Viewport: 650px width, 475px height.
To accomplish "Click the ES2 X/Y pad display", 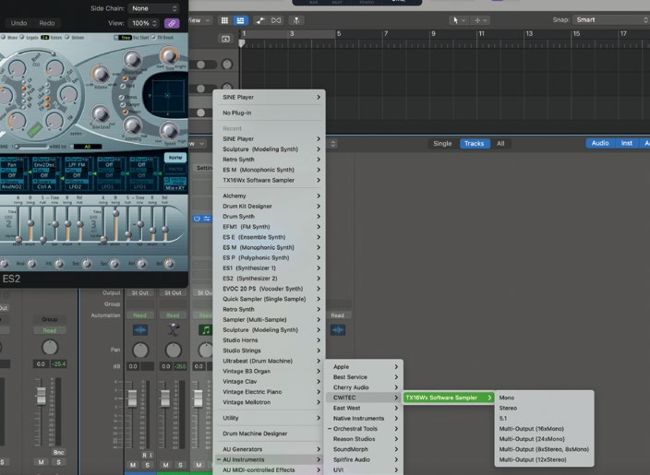I will point(167,96).
